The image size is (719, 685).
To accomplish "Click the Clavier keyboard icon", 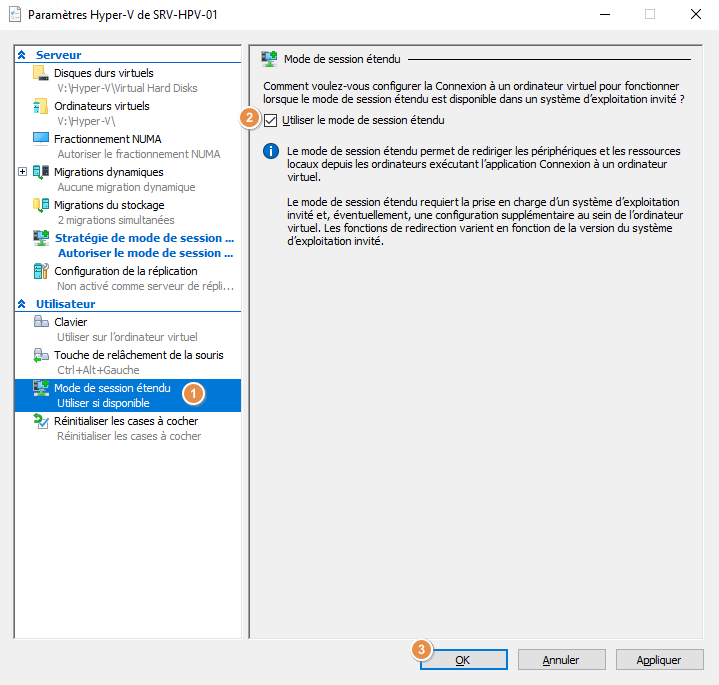I will 41,321.
